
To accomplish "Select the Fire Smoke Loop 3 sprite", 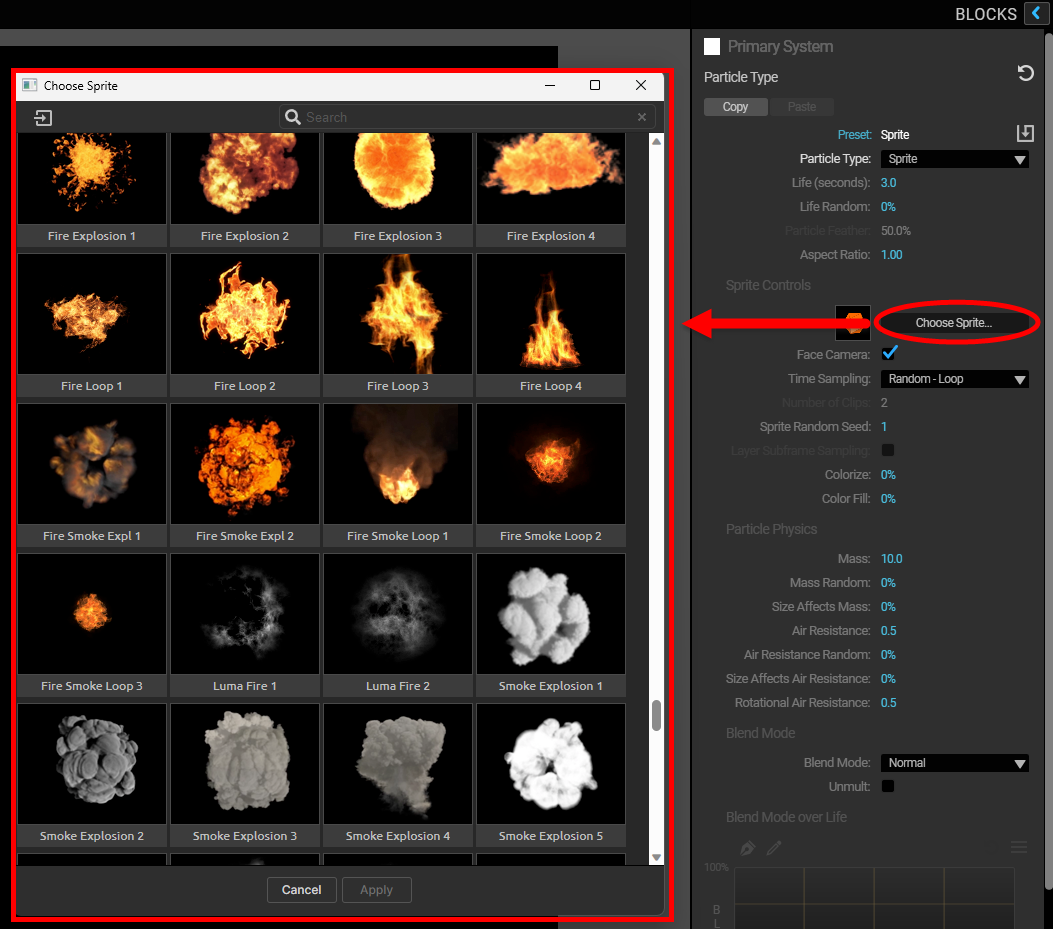I will [x=92, y=625].
